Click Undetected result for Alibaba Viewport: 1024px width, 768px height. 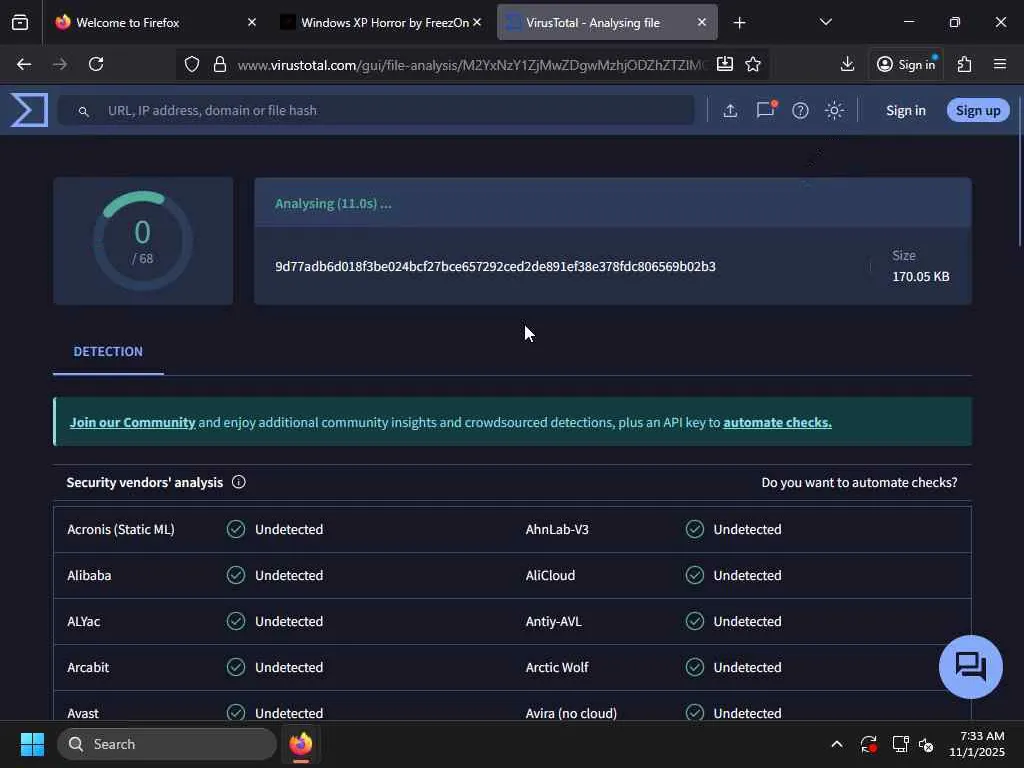click(x=289, y=575)
